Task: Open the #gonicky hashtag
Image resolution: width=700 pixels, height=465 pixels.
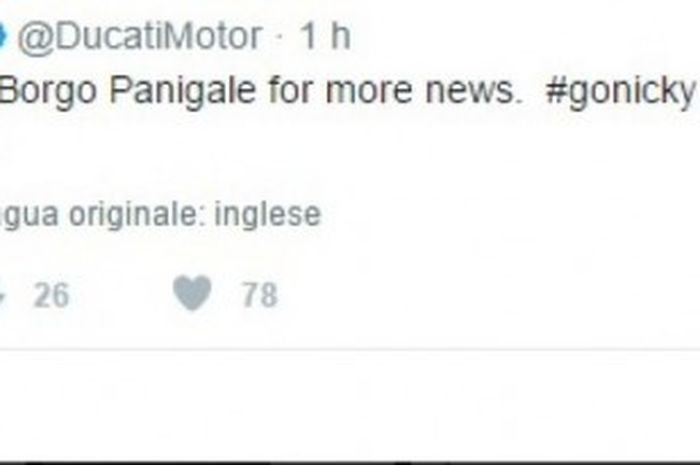Action: click(x=621, y=92)
